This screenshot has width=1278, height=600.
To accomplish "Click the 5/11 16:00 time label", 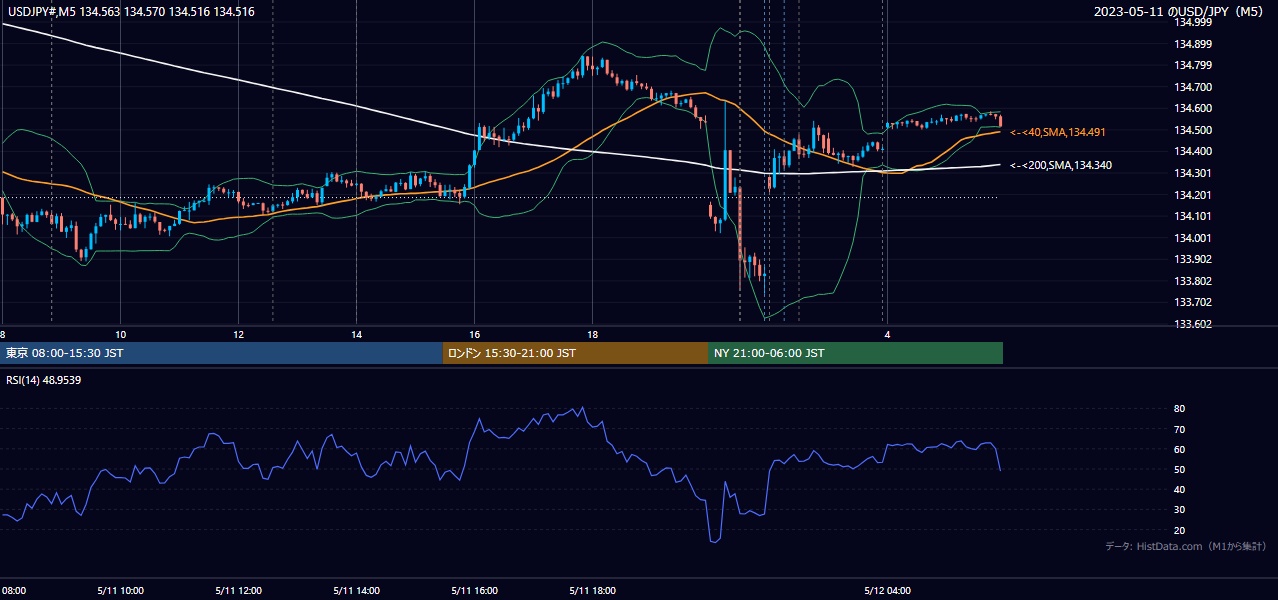I will (474, 590).
